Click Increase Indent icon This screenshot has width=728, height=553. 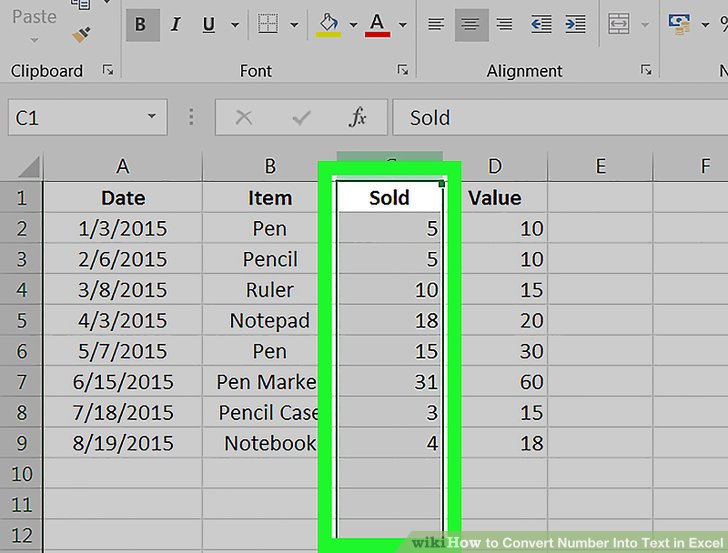[576, 24]
